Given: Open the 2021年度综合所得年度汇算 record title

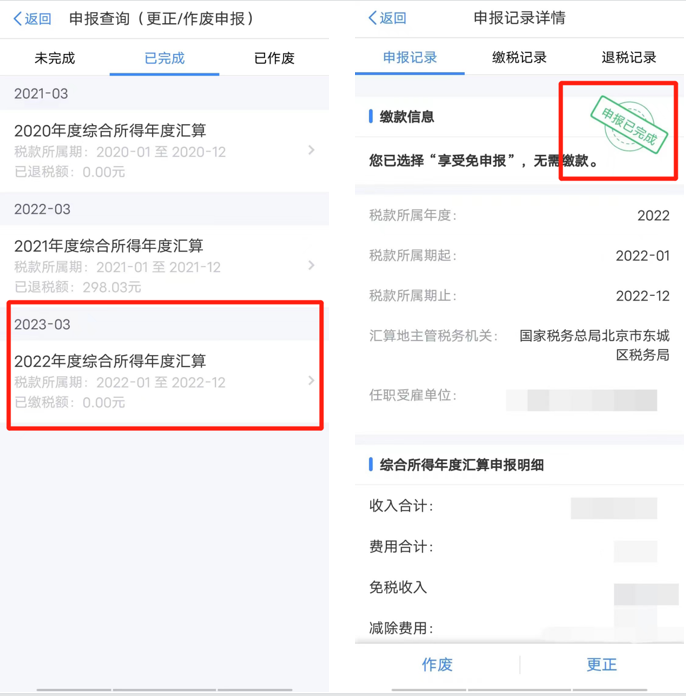Looking at the screenshot, I should [108, 245].
